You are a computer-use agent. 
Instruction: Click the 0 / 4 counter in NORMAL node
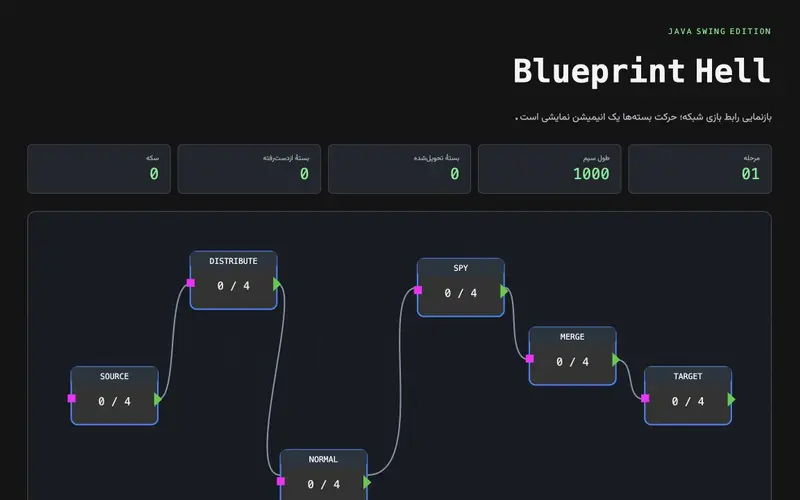point(323,485)
